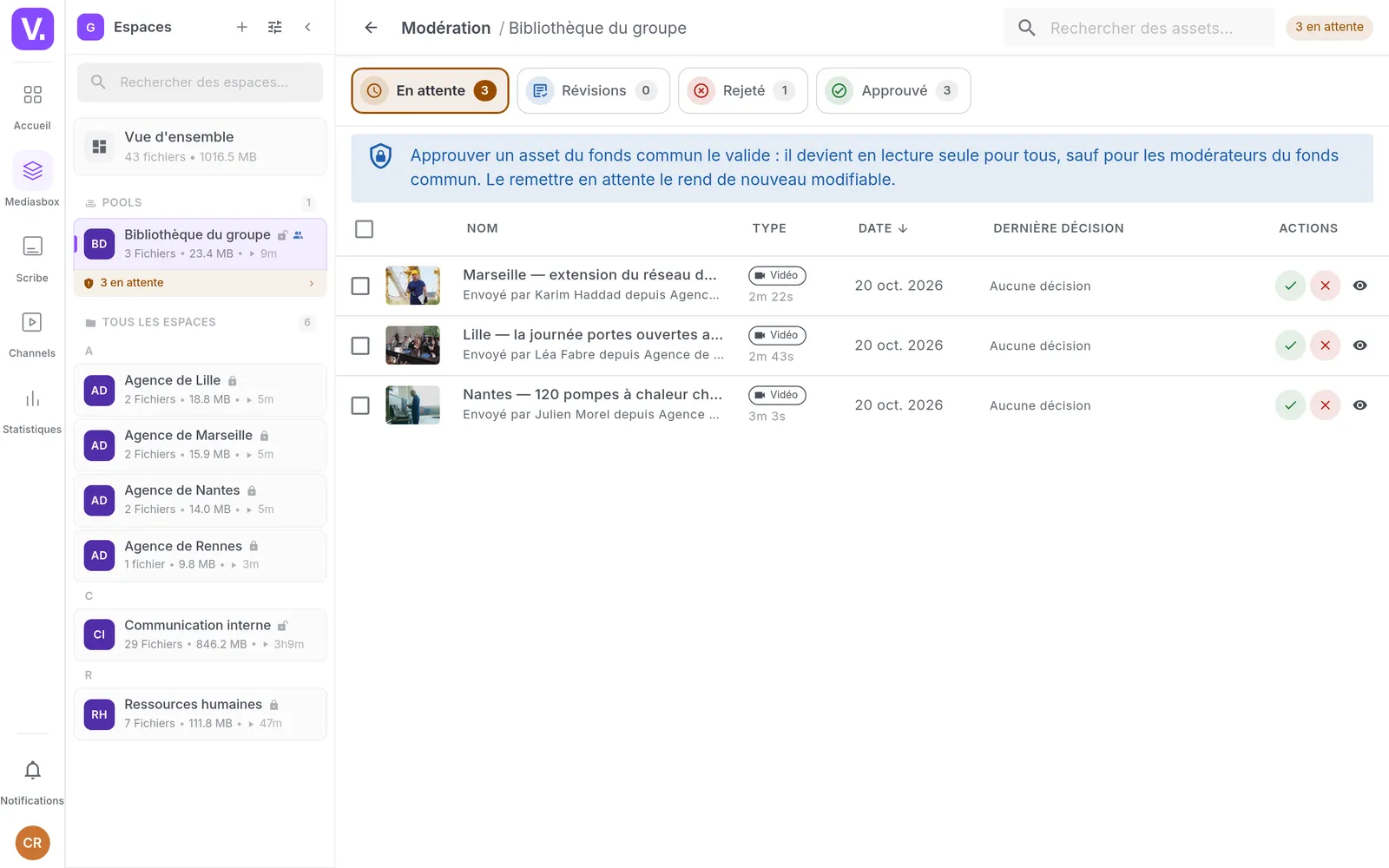Reject the Lille video asset
Viewport: 1389px width, 868px height.
pyautogui.click(x=1325, y=345)
